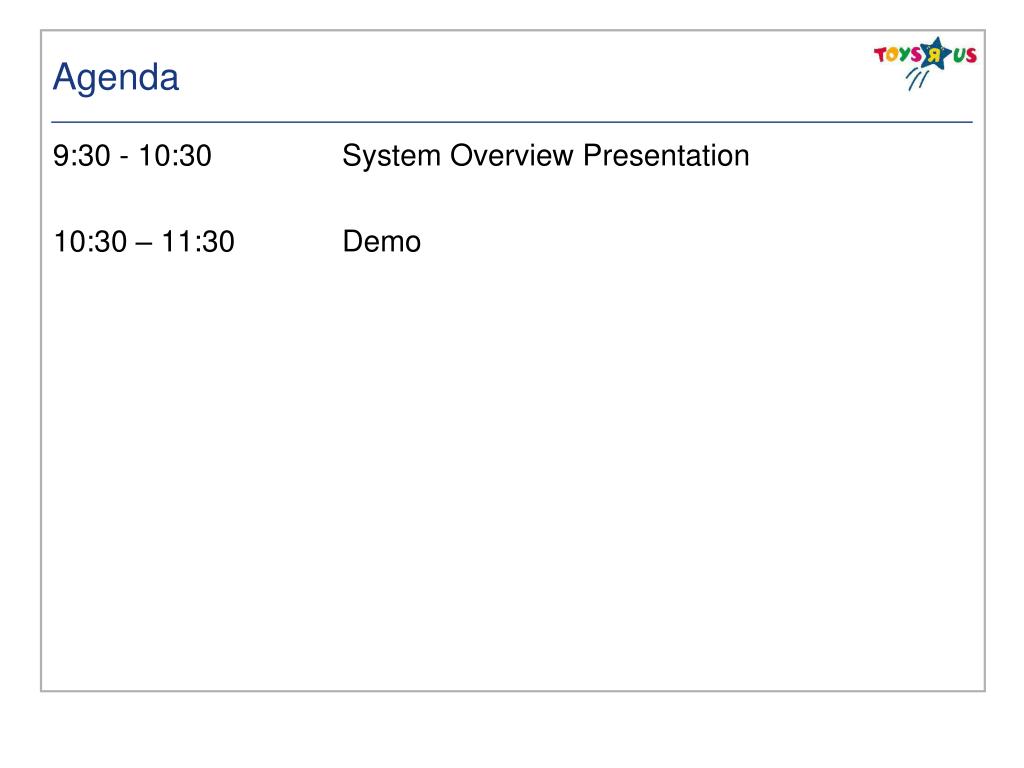Select the blue divider line under the title
Screen dimensions: 1024x768
click(512, 122)
